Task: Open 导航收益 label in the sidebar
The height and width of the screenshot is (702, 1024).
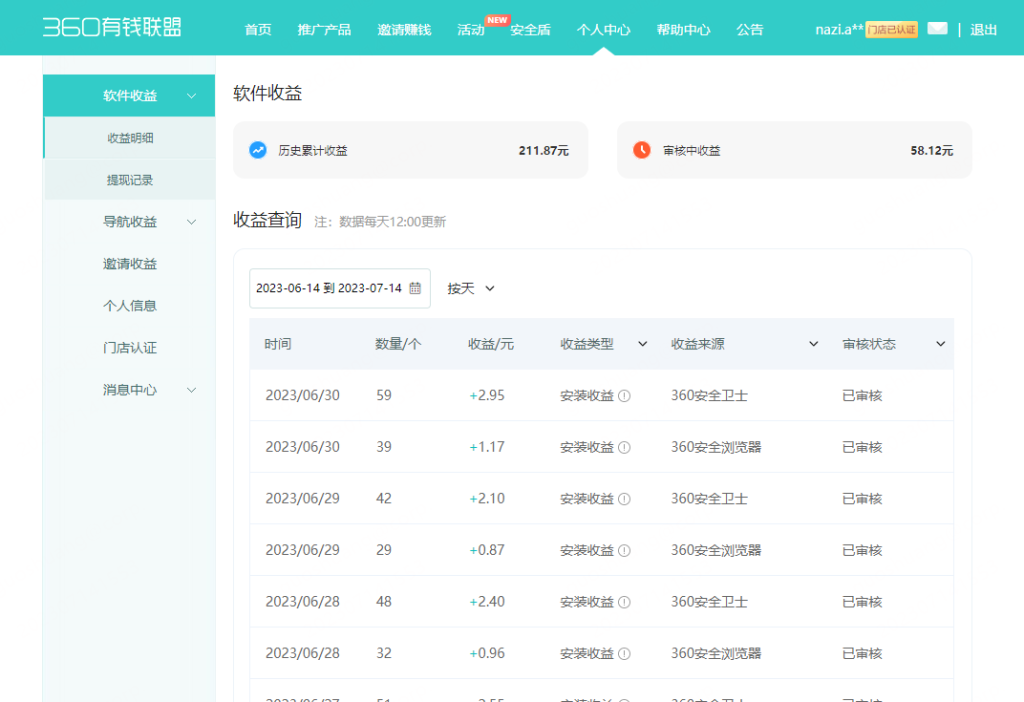Action: 130,222
